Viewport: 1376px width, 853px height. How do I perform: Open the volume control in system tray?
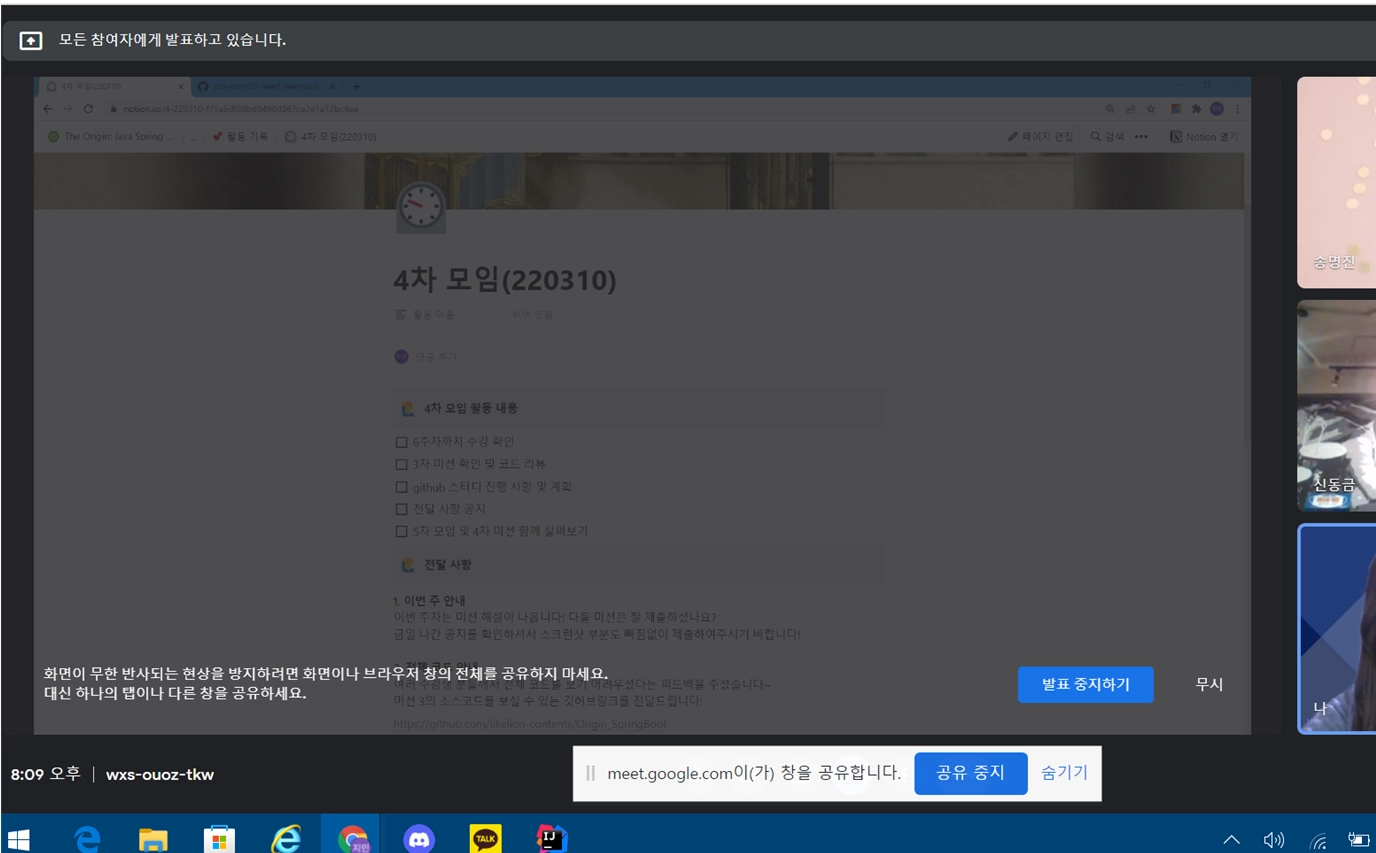coord(1273,840)
